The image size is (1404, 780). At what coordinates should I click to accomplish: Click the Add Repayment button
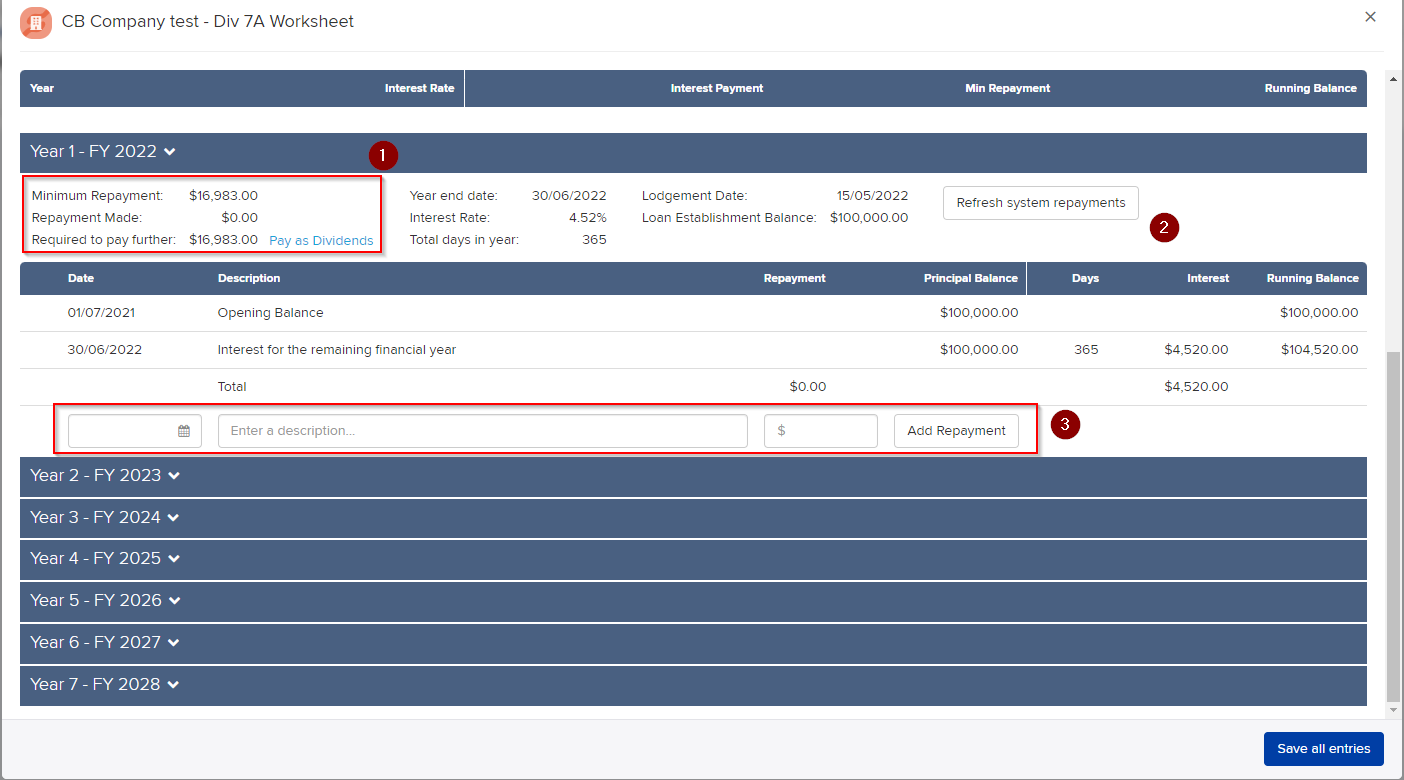point(956,431)
